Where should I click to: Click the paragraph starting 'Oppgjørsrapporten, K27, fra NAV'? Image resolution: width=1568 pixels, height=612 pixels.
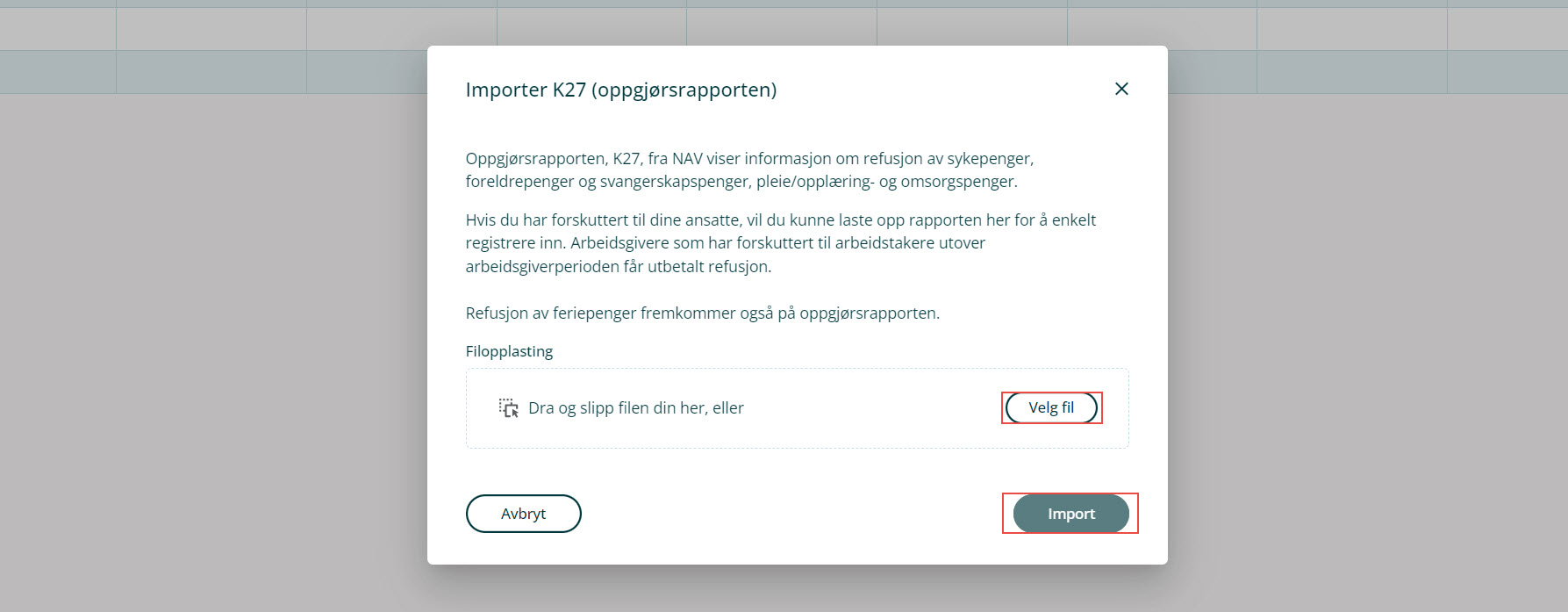748,170
